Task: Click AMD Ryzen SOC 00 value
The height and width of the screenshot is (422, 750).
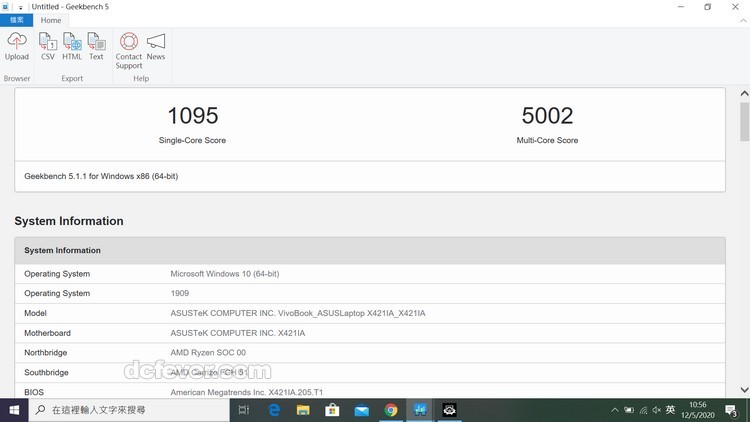Action: tap(208, 353)
